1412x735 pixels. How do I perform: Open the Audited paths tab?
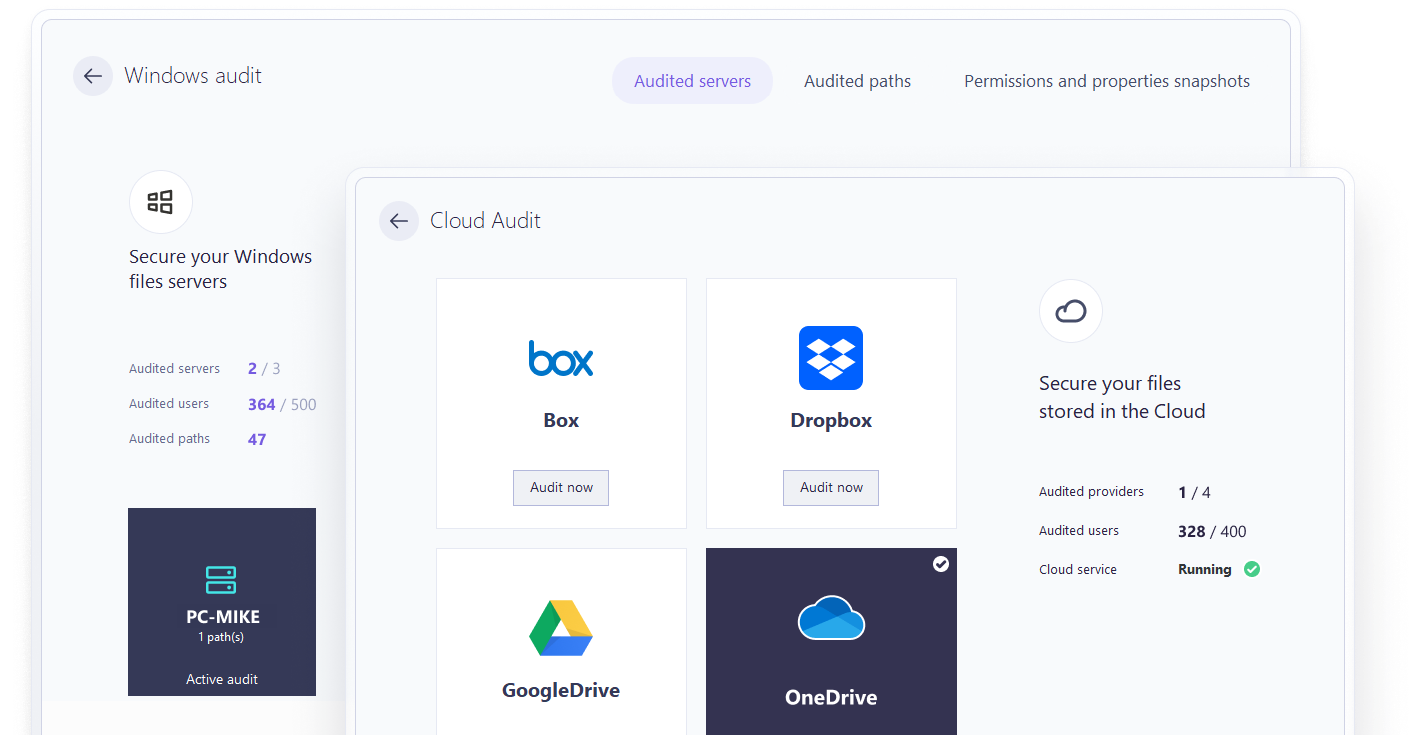[857, 81]
